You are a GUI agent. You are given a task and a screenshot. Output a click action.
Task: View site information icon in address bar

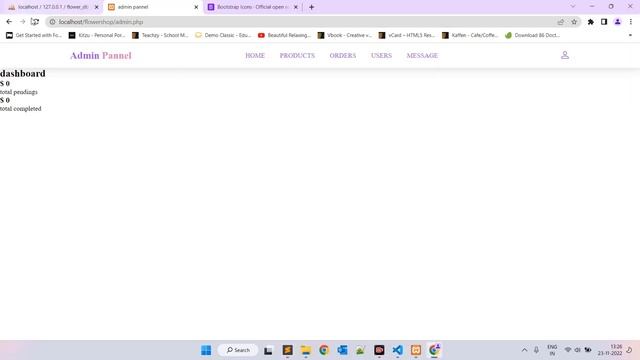tap(52, 22)
